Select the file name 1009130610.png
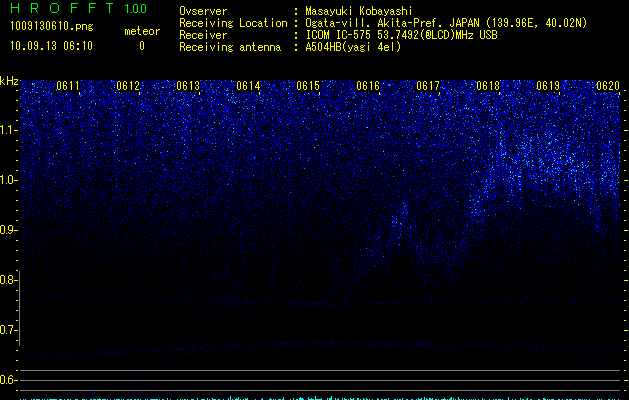Viewport: 629px width, 400px height. click(x=52, y=26)
